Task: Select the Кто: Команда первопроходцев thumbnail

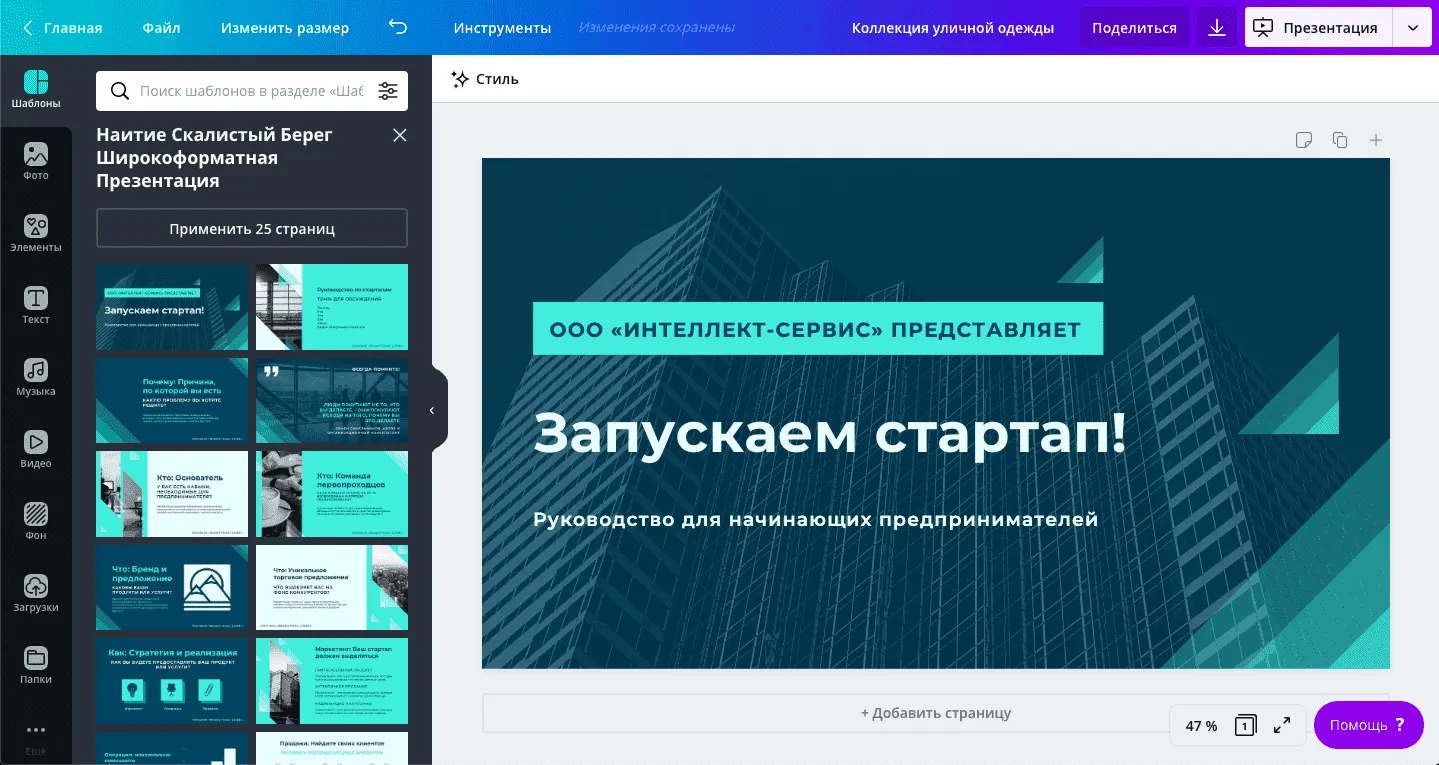Action: 332,494
